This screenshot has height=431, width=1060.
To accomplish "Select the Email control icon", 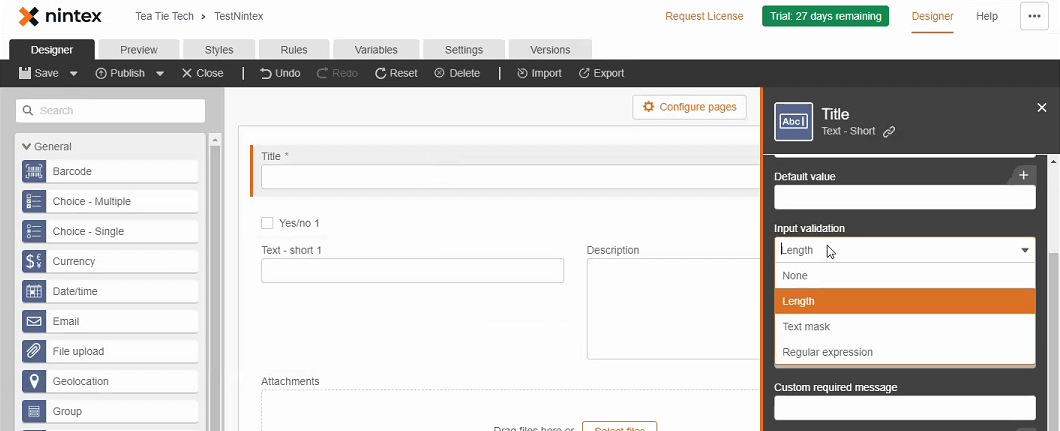I will (34, 322).
